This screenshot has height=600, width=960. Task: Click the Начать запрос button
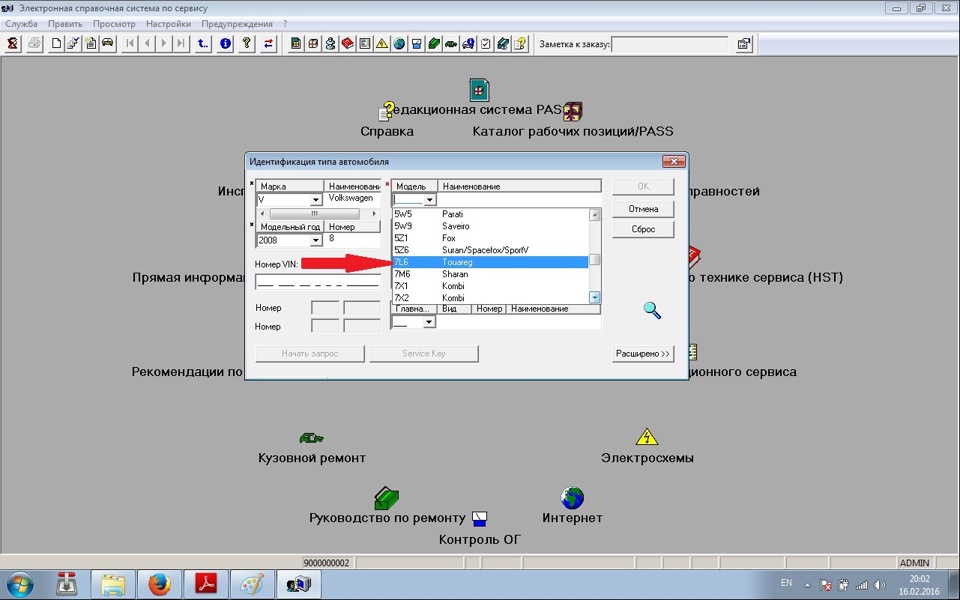[310, 353]
